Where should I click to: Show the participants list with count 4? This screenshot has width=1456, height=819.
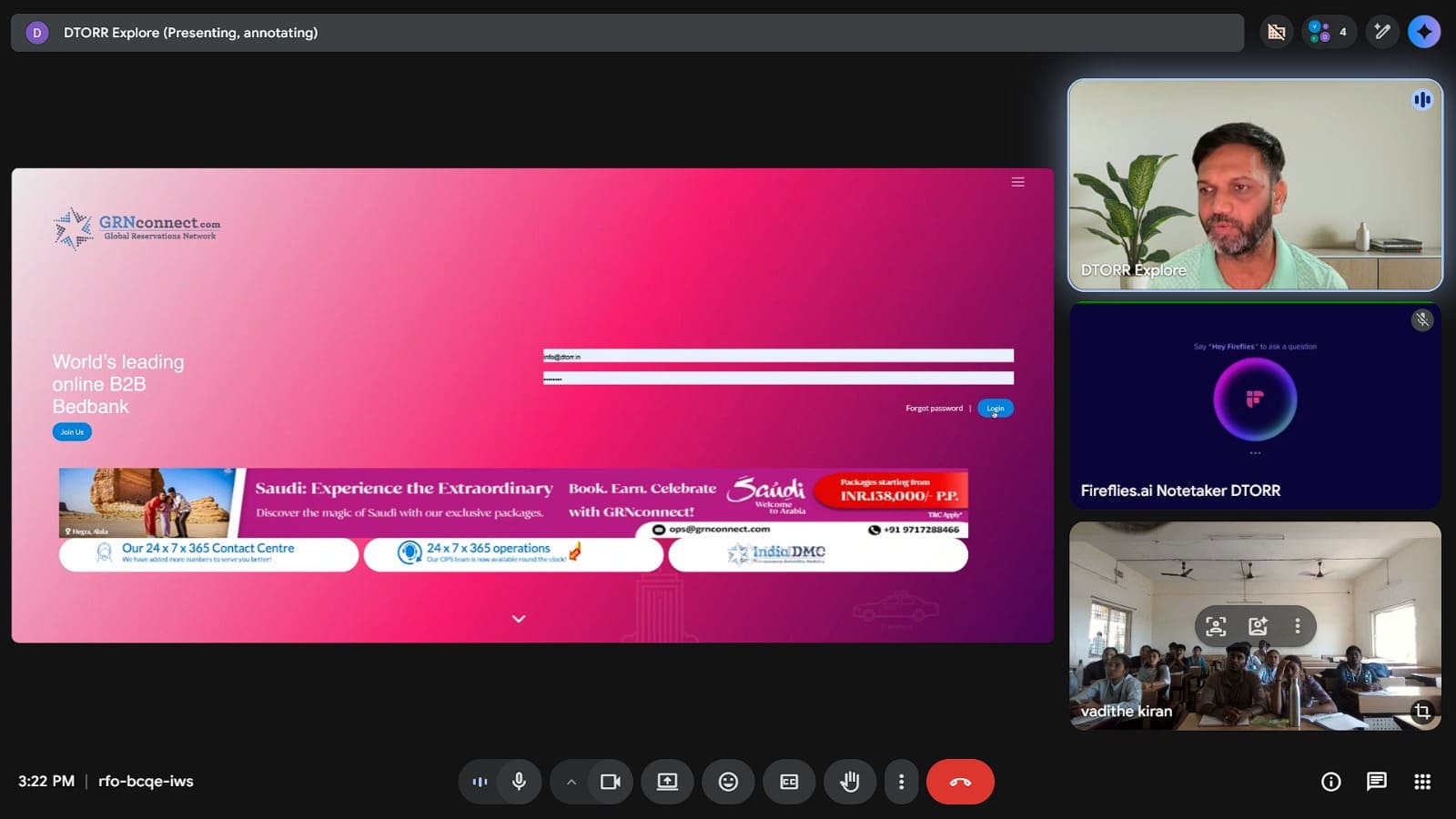point(1328,32)
